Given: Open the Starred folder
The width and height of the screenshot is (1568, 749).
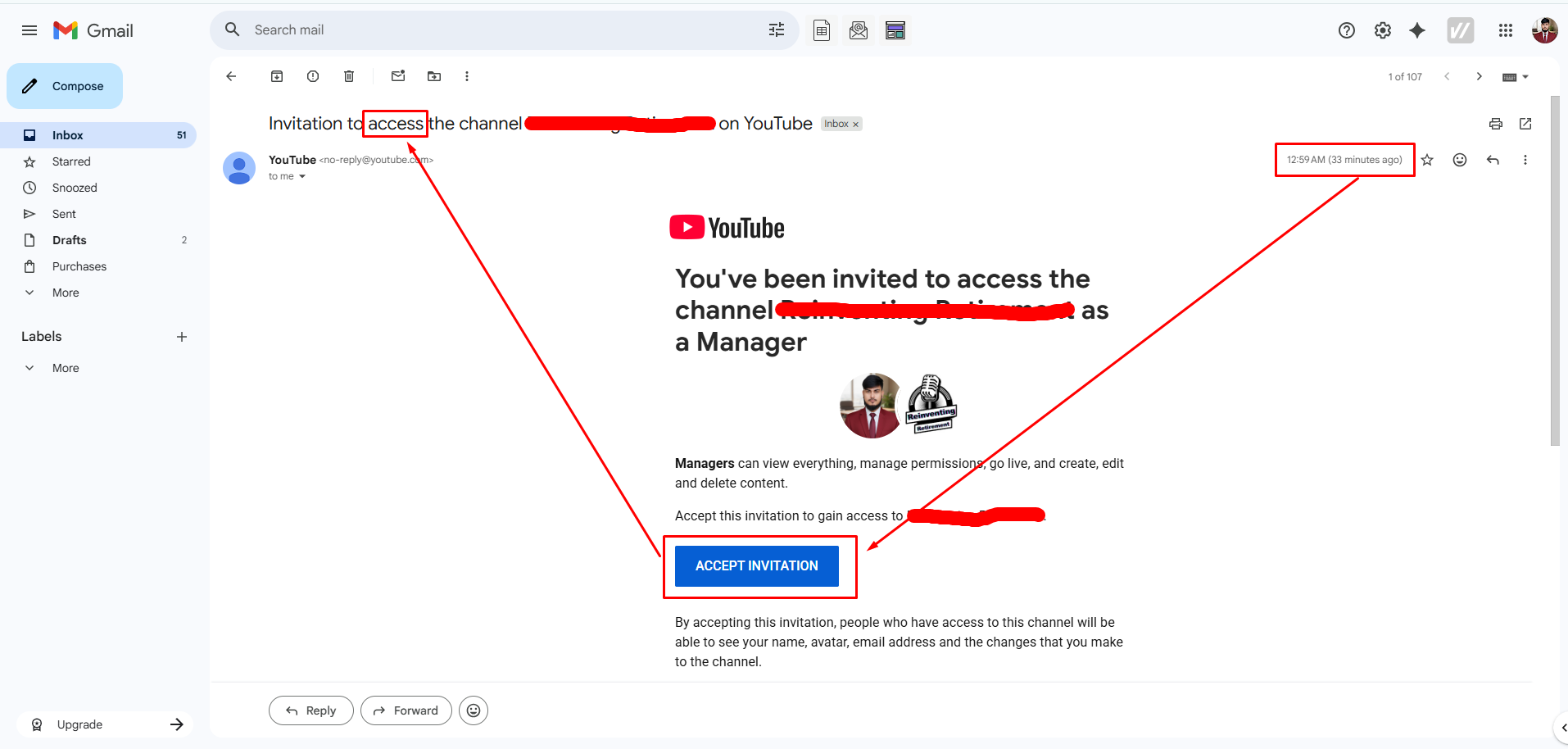Looking at the screenshot, I should click(x=71, y=161).
